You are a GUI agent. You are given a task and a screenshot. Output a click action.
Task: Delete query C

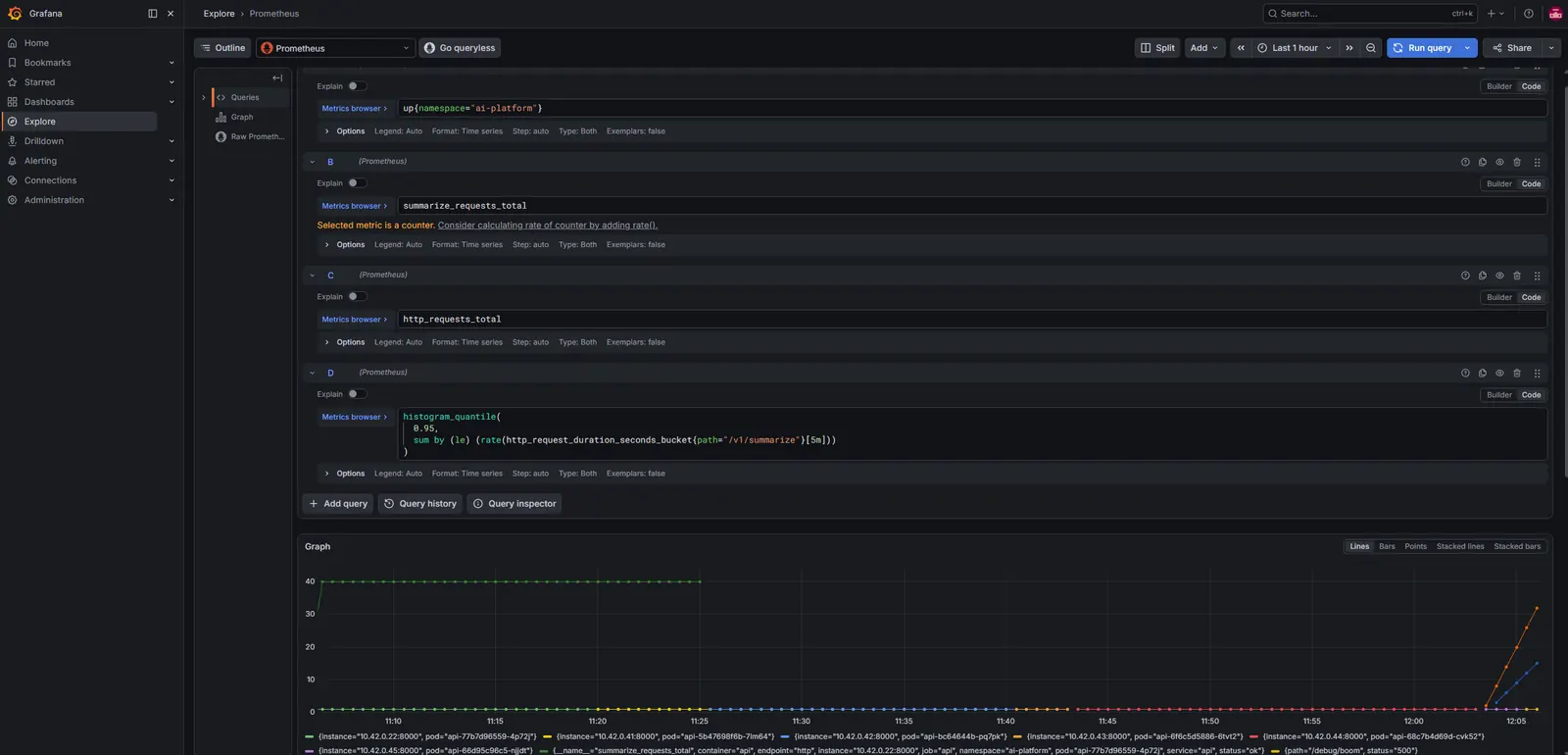coord(1517,276)
